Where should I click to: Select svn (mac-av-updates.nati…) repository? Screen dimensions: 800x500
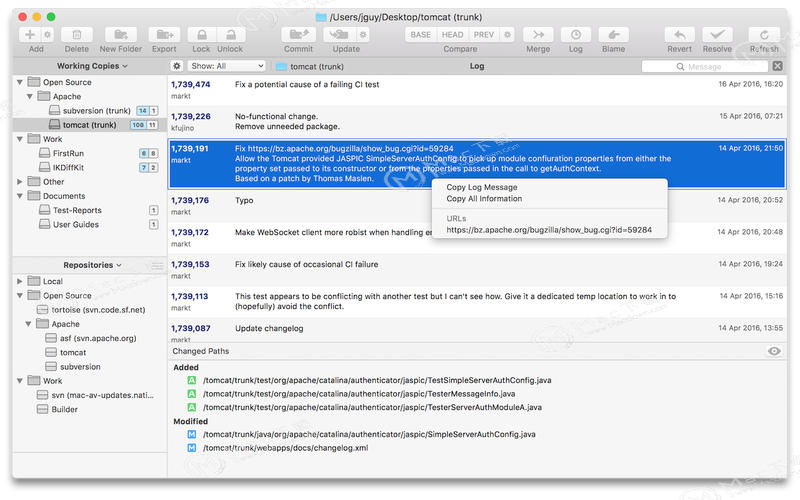pos(90,395)
